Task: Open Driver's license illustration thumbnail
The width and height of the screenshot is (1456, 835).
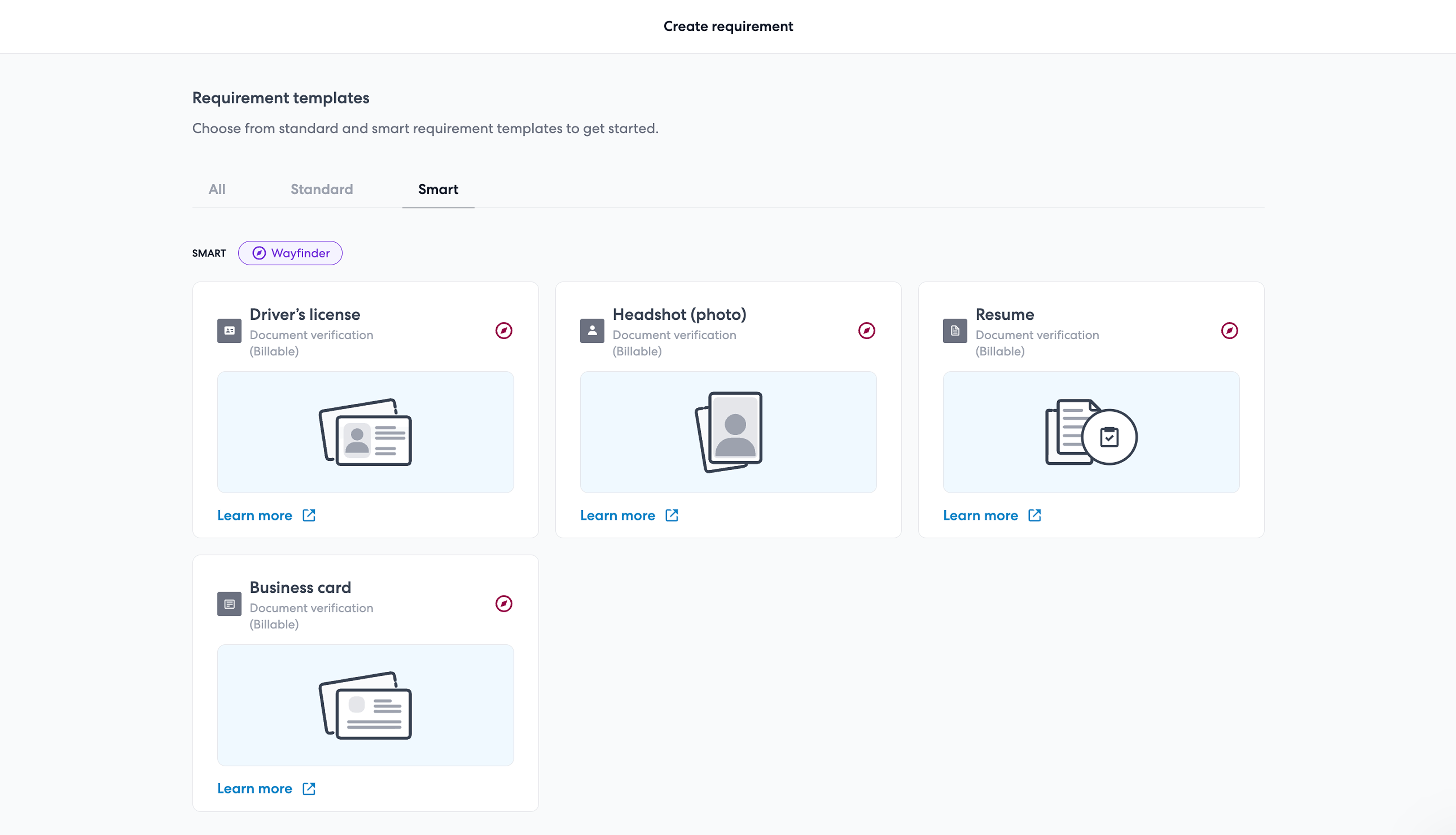Action: click(x=365, y=432)
